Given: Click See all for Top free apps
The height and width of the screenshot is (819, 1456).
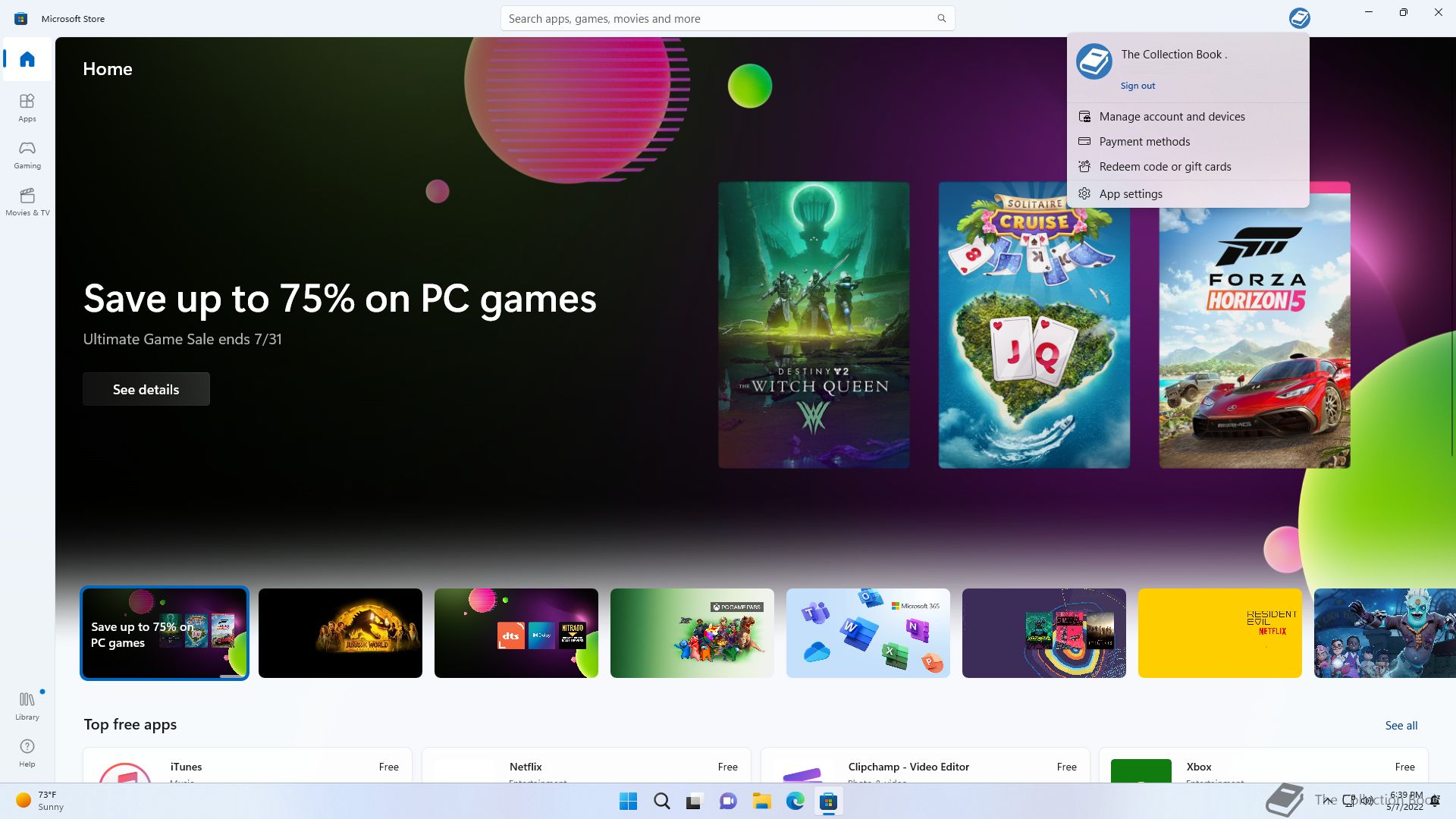Looking at the screenshot, I should pyautogui.click(x=1401, y=726).
